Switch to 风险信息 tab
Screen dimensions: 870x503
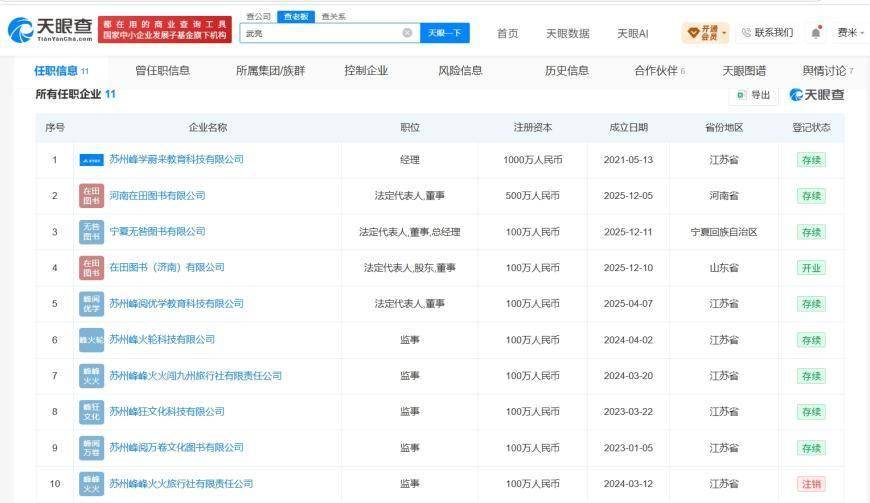pyautogui.click(x=460, y=71)
